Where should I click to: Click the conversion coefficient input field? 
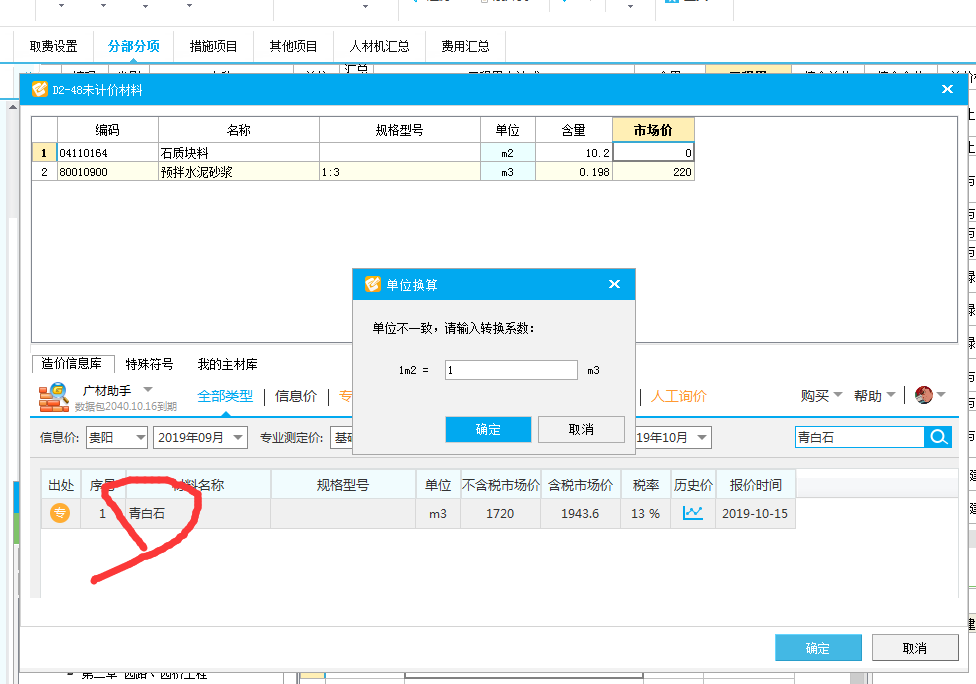click(x=511, y=370)
